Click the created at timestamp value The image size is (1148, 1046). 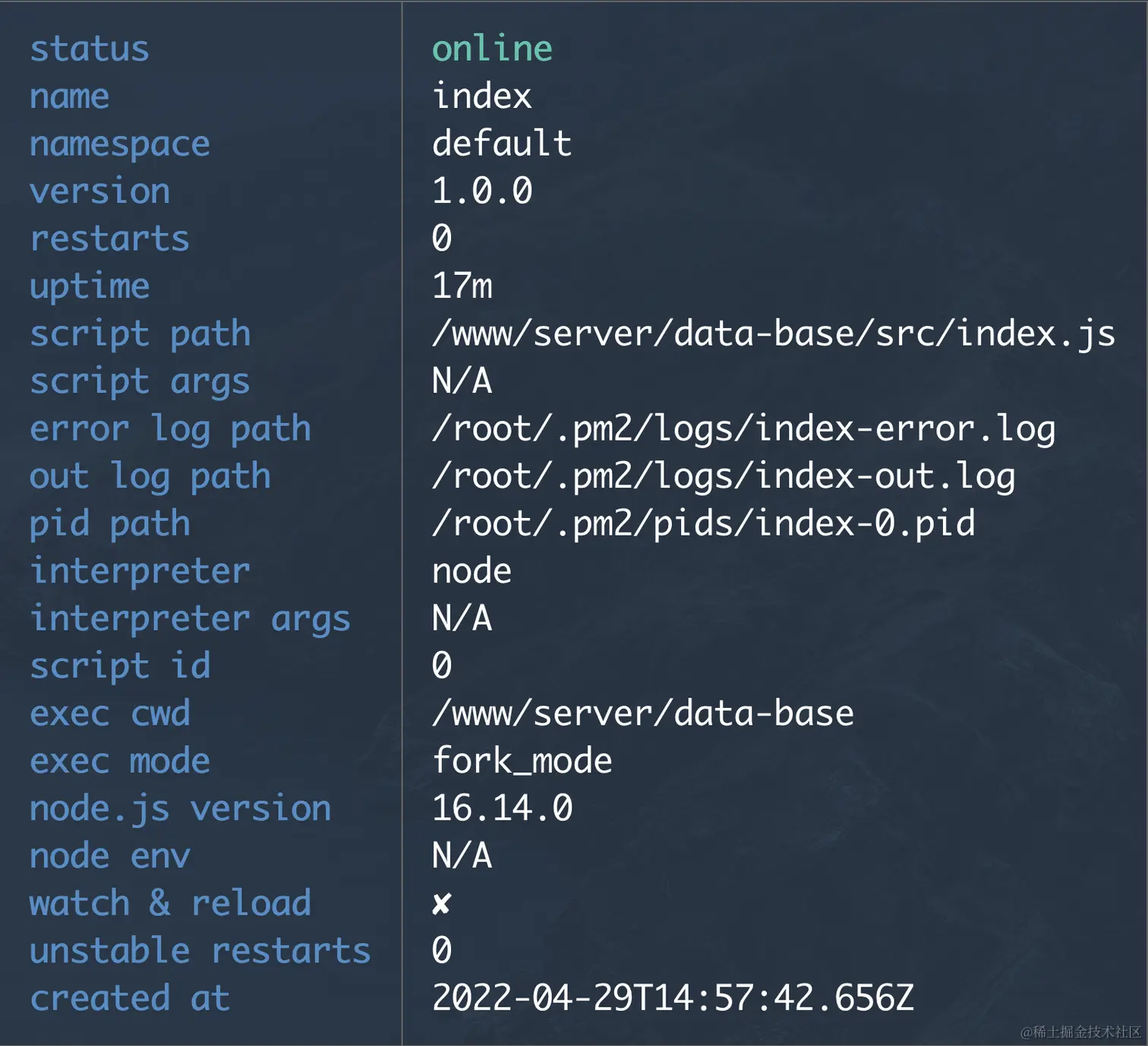(x=673, y=998)
